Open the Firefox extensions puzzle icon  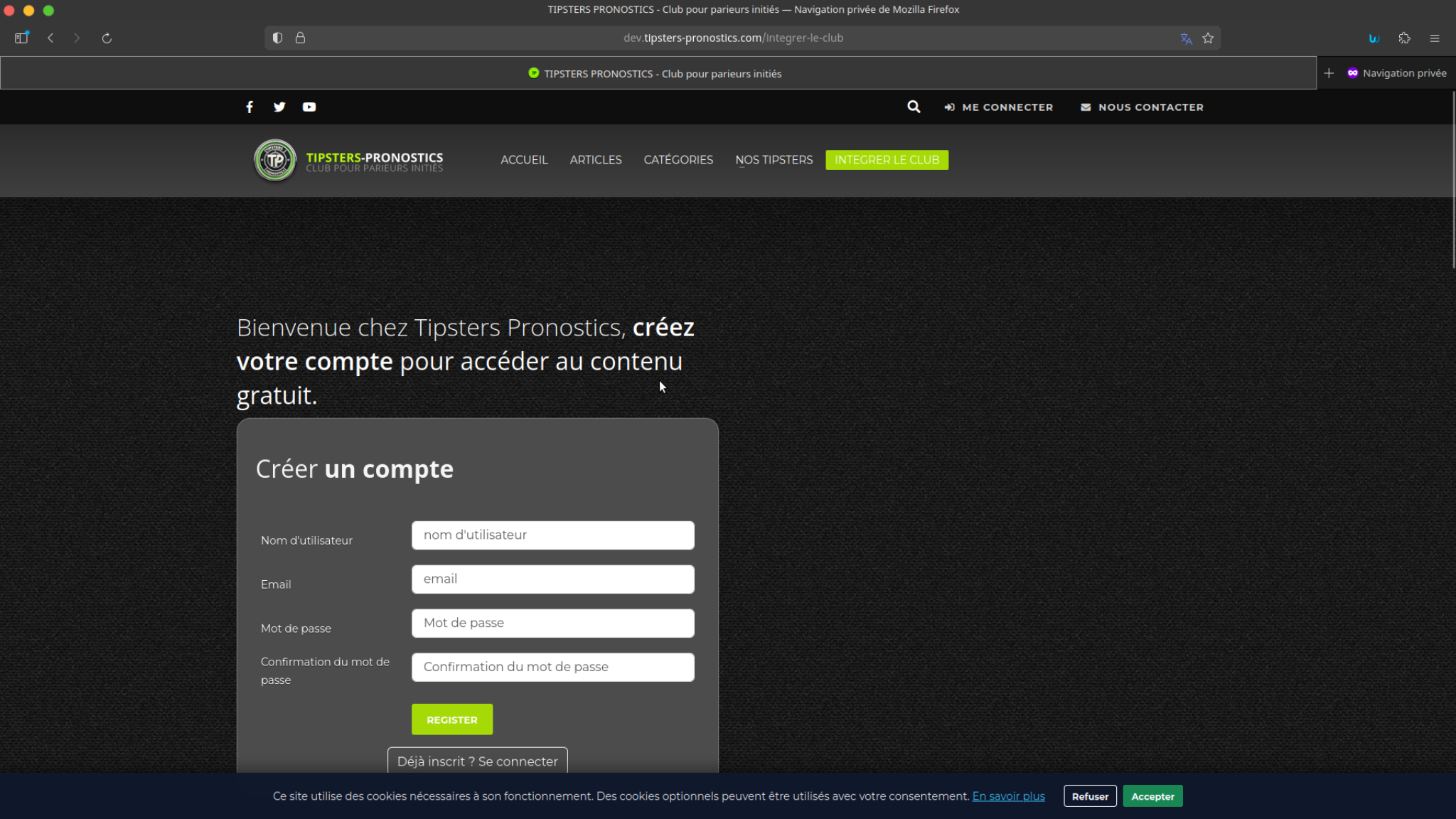pos(1404,38)
